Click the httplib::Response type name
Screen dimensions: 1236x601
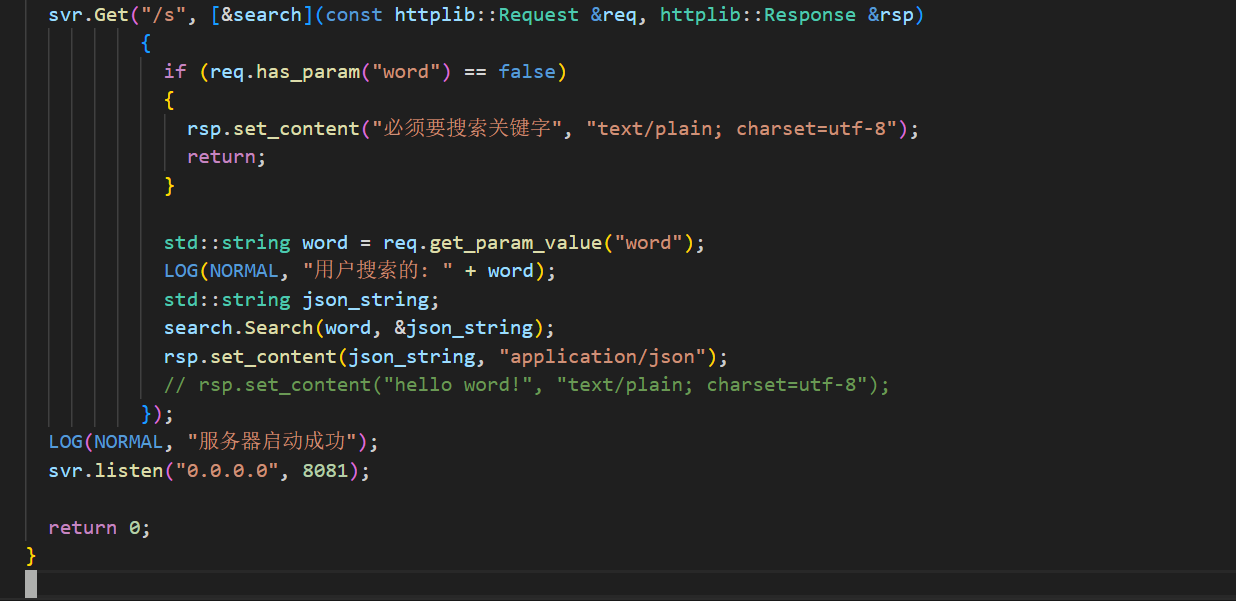pos(758,15)
